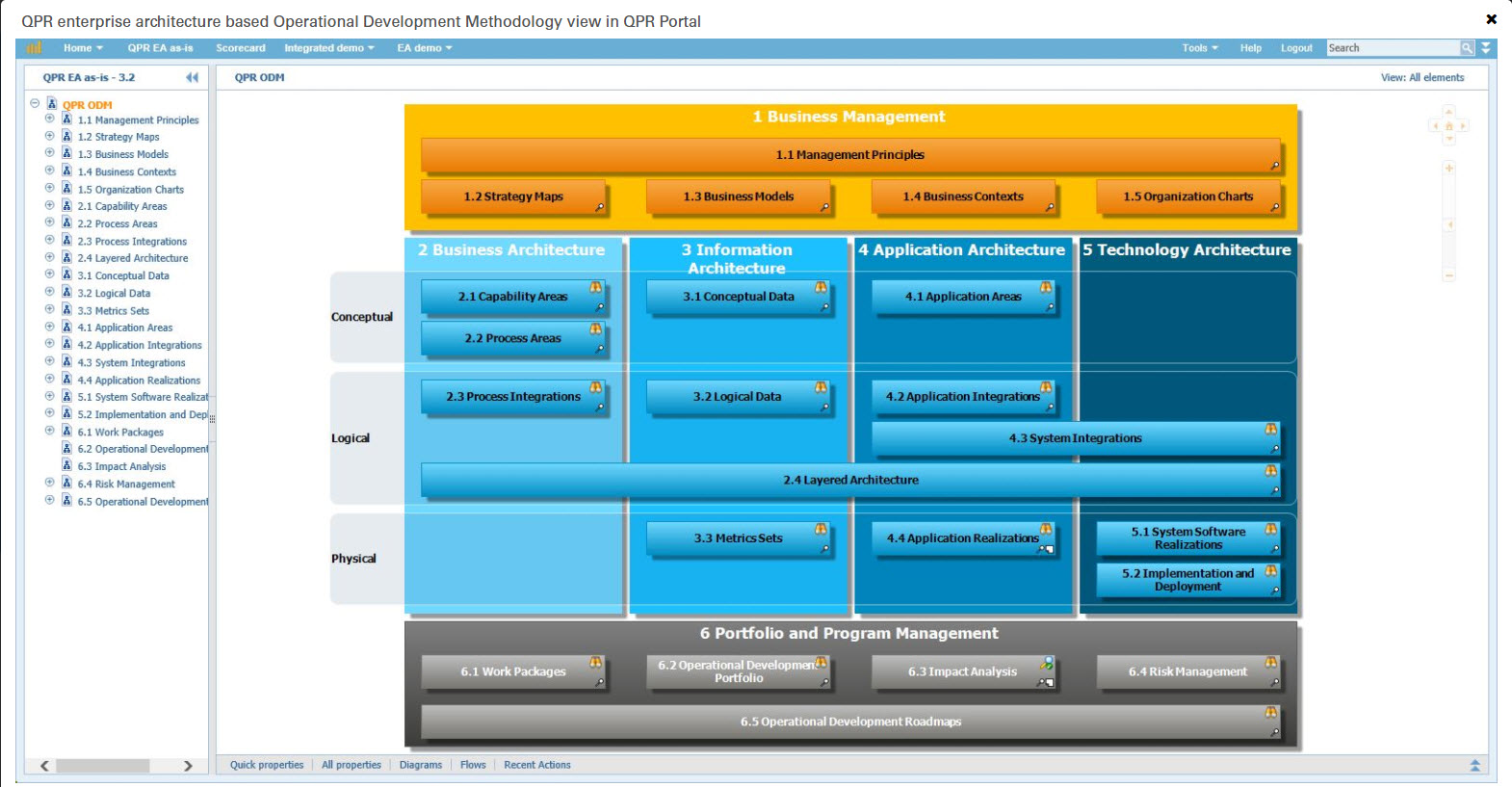Viewport: 1512px width, 787px height.
Task: Expand the 3.1 Conceptual Data tree node
Action: click(x=50, y=275)
